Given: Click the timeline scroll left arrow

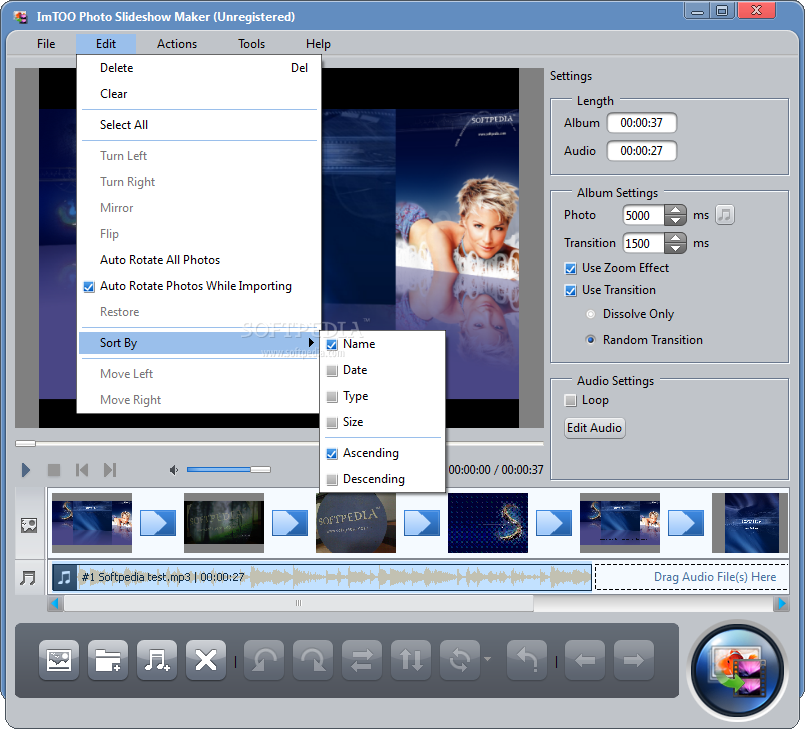Looking at the screenshot, I should 55,603.
